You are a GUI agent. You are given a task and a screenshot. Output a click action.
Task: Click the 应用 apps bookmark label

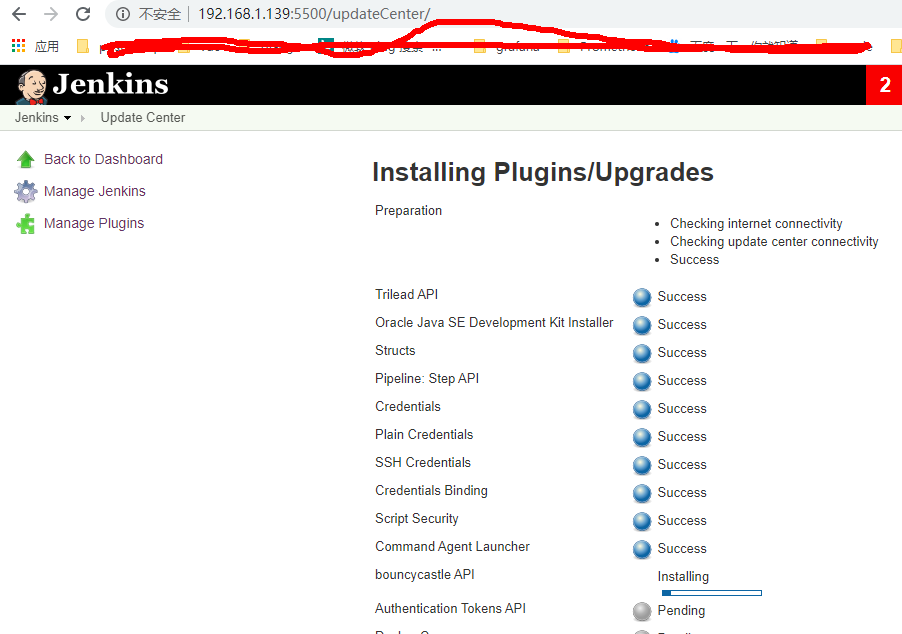[x=47, y=46]
